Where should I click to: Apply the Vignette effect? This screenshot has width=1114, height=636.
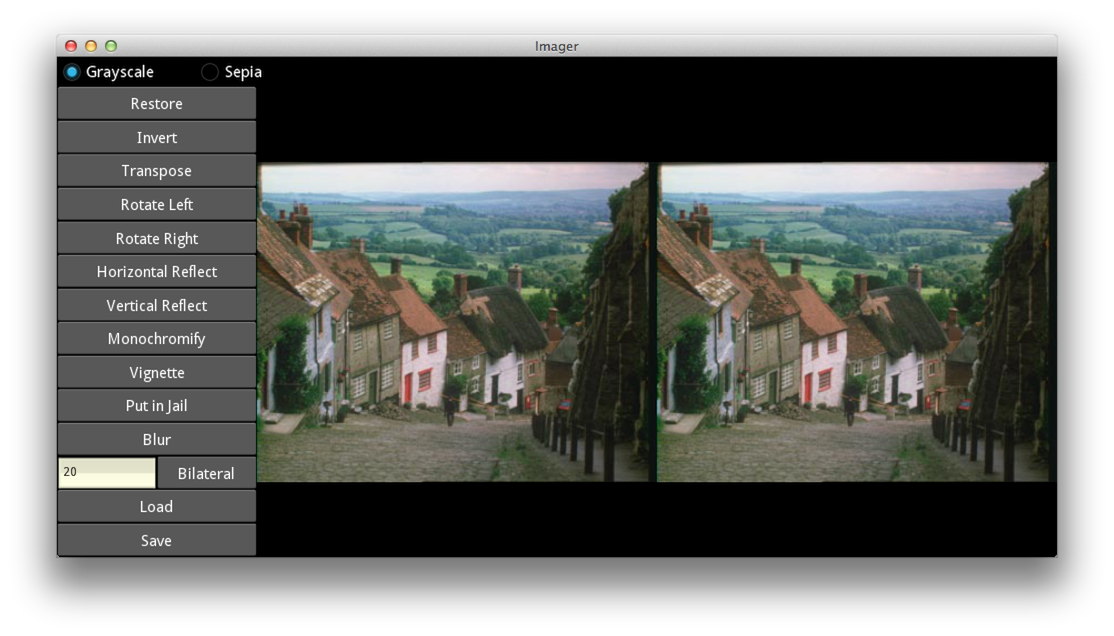[x=157, y=373]
